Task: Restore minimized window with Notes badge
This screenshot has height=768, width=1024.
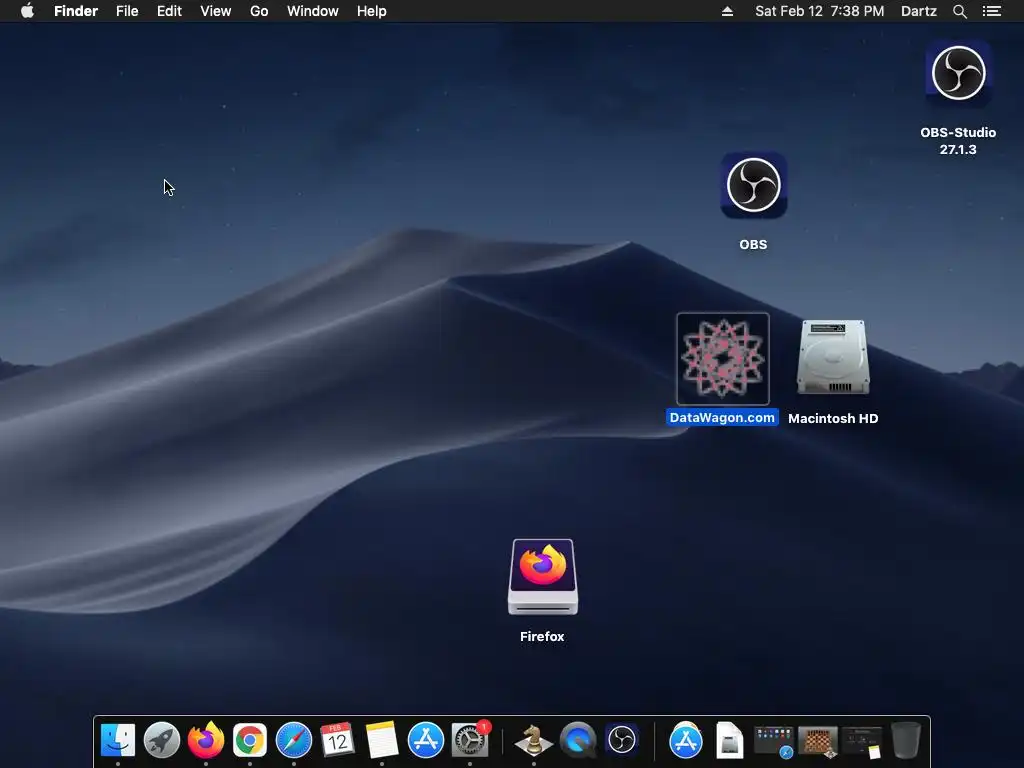Action: tap(862, 743)
